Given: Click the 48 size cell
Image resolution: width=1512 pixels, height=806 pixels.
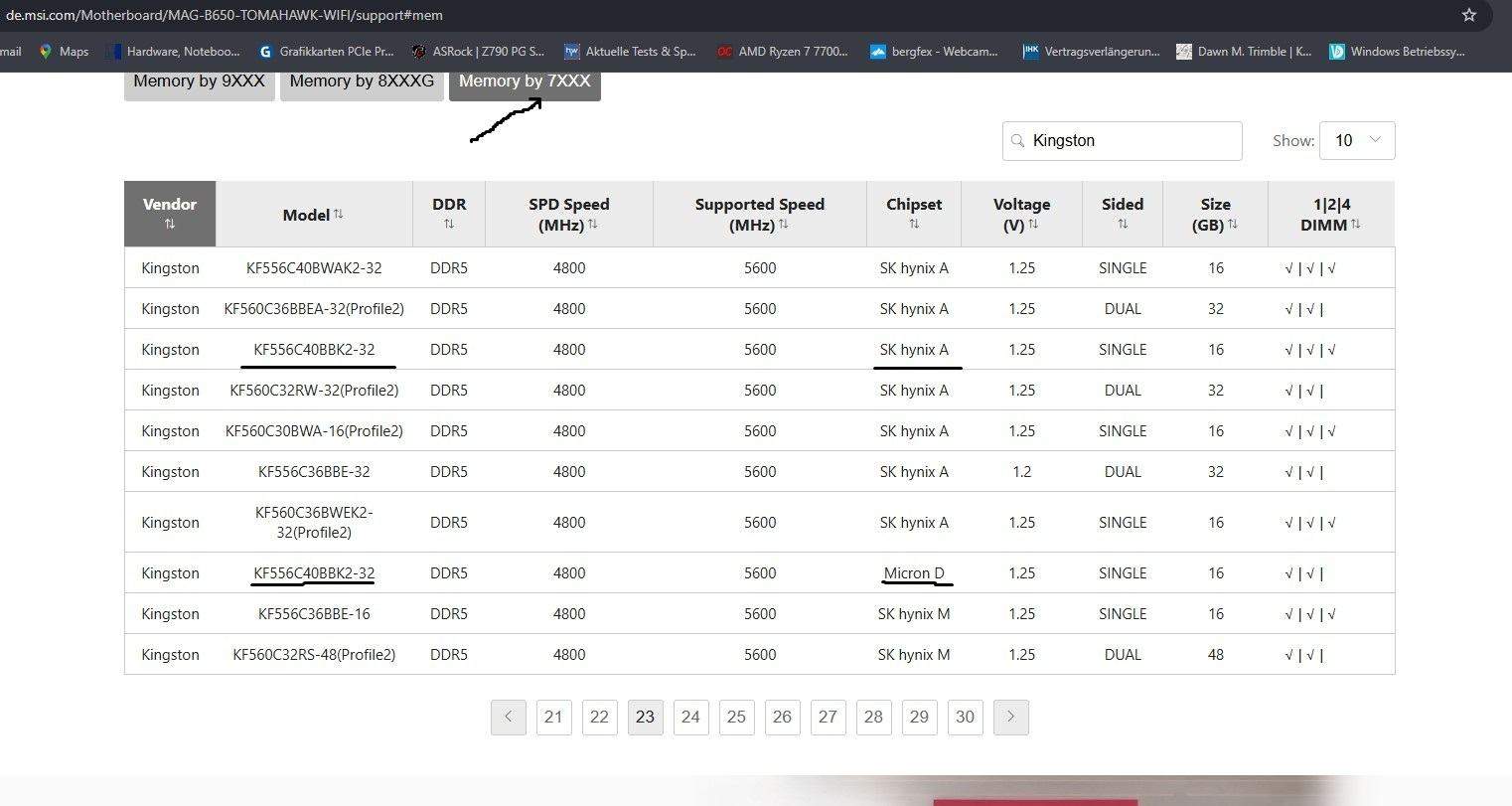Looking at the screenshot, I should (x=1215, y=655).
